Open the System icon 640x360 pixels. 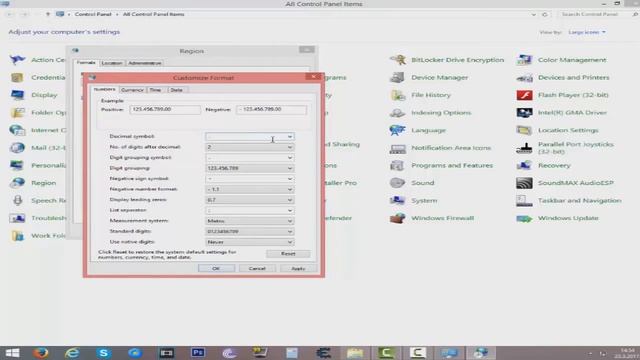pyautogui.click(x=397, y=200)
